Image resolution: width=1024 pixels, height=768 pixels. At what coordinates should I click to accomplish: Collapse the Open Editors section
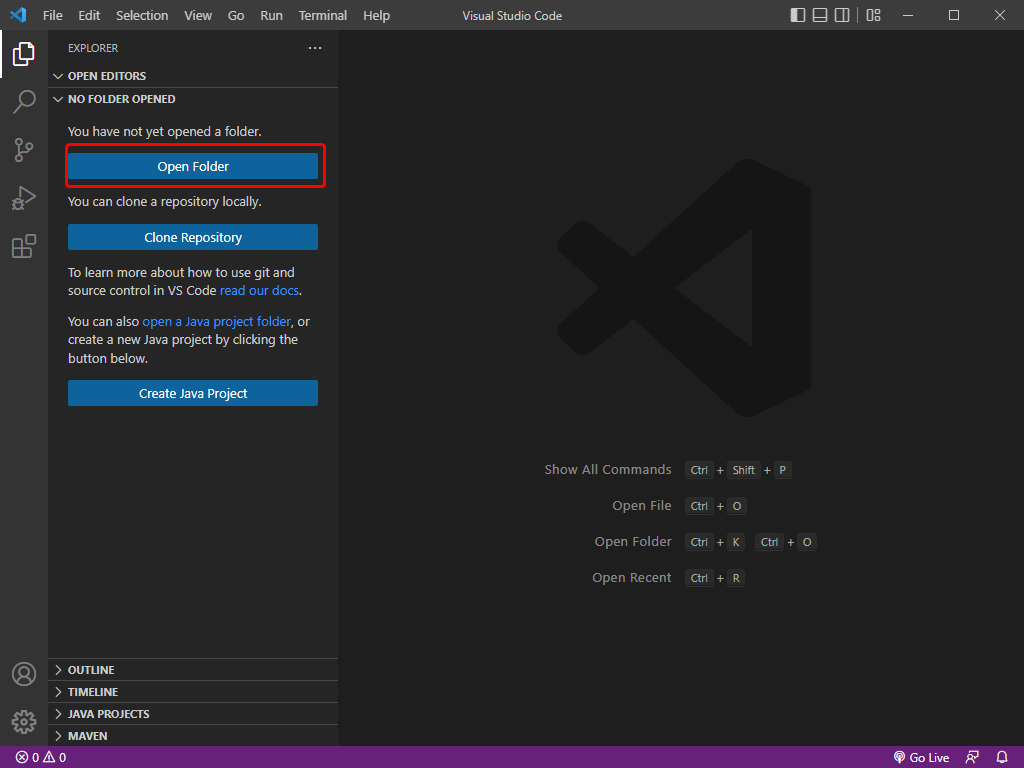pyautogui.click(x=193, y=76)
